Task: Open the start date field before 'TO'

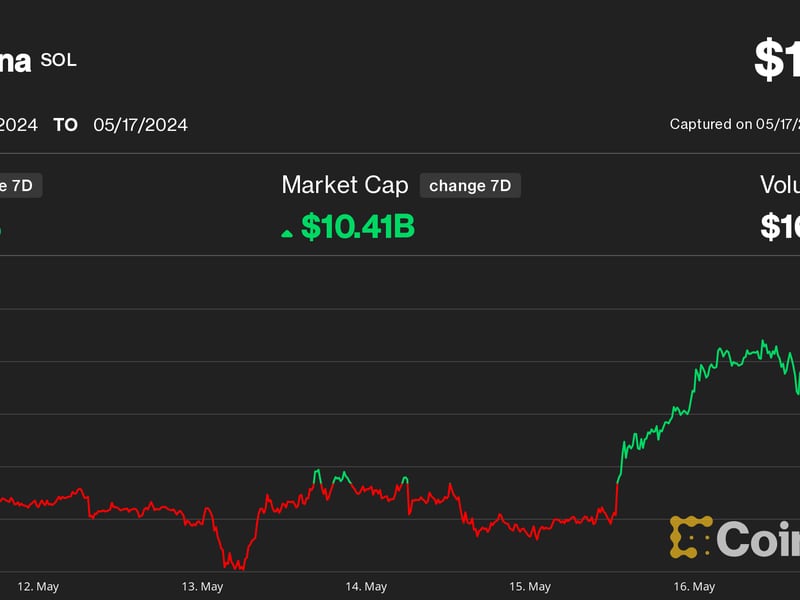Action: pos(18,124)
